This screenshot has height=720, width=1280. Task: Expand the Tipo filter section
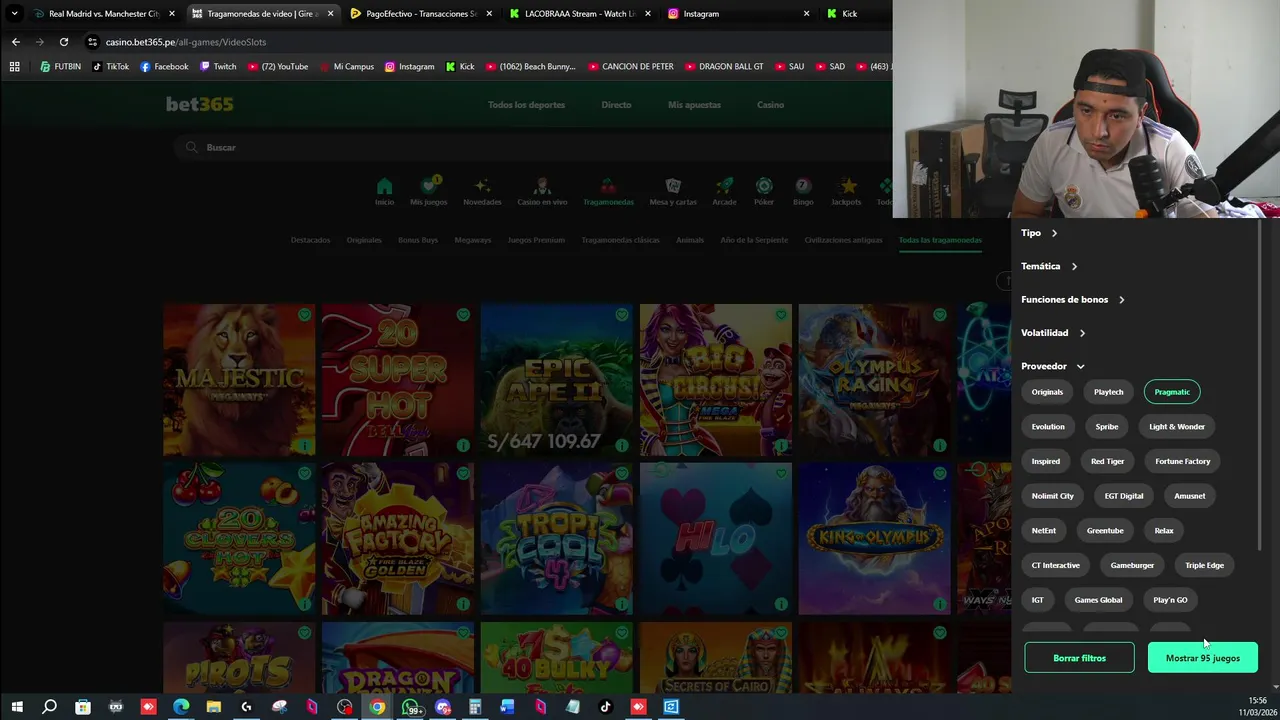click(x=1040, y=233)
